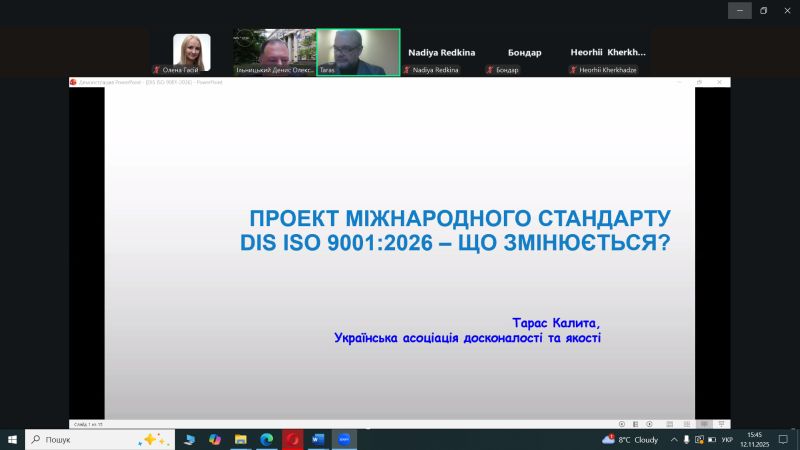Open Microsoft Word from the taskbar
This screenshot has width=800, height=450.
(318, 439)
